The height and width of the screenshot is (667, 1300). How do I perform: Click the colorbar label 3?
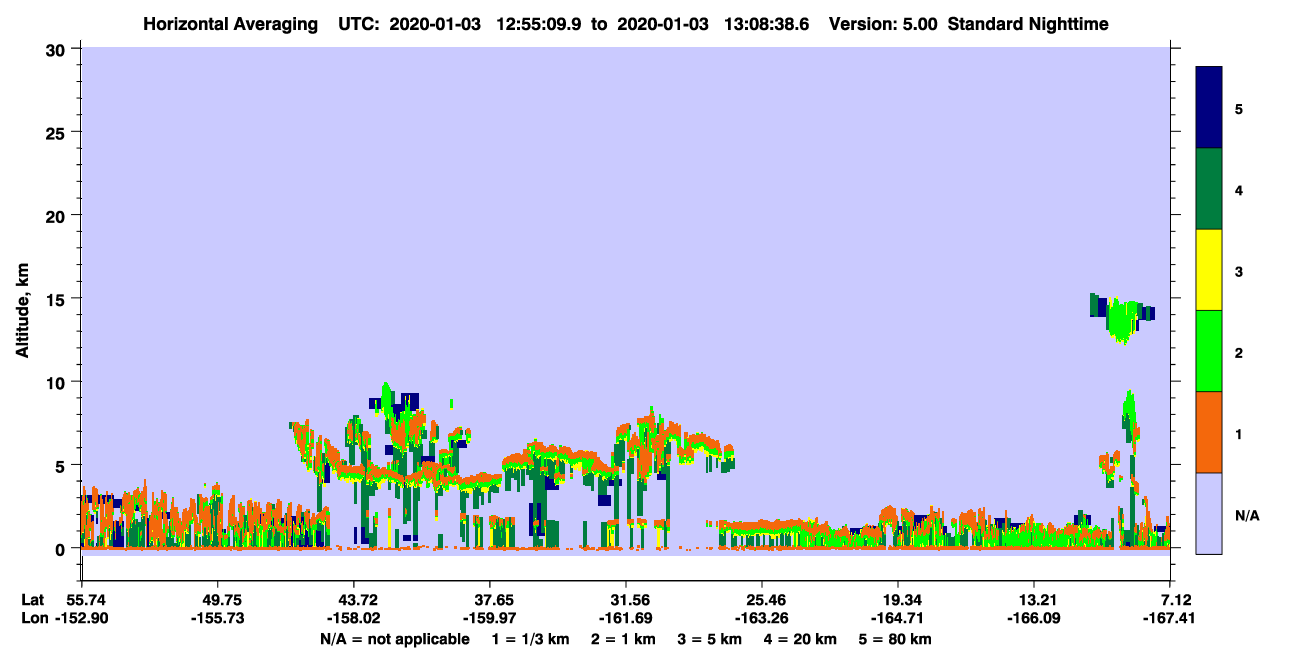1239,271
